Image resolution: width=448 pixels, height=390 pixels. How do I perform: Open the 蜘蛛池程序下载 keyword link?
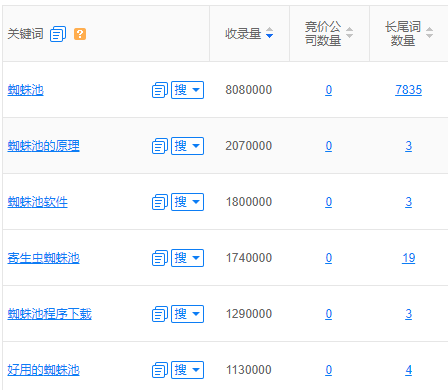click(x=50, y=314)
